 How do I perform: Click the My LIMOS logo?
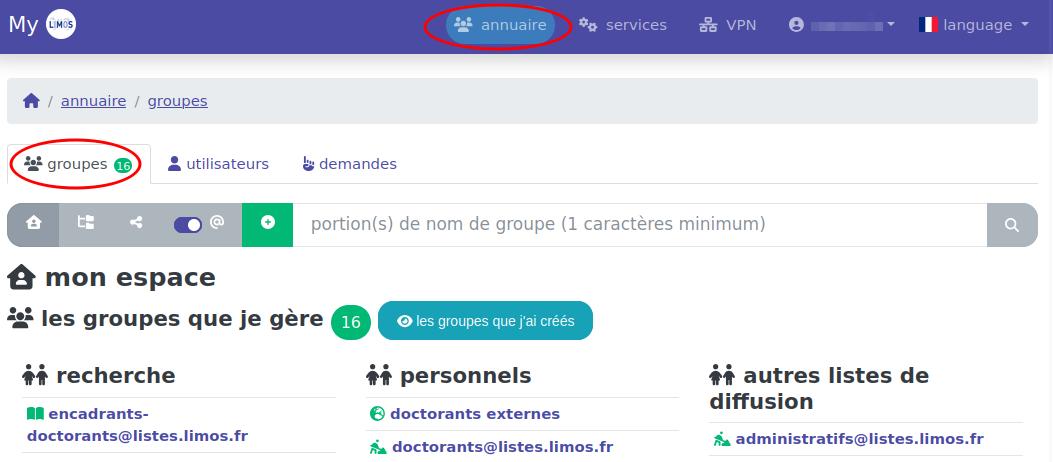pyautogui.click(x=43, y=25)
